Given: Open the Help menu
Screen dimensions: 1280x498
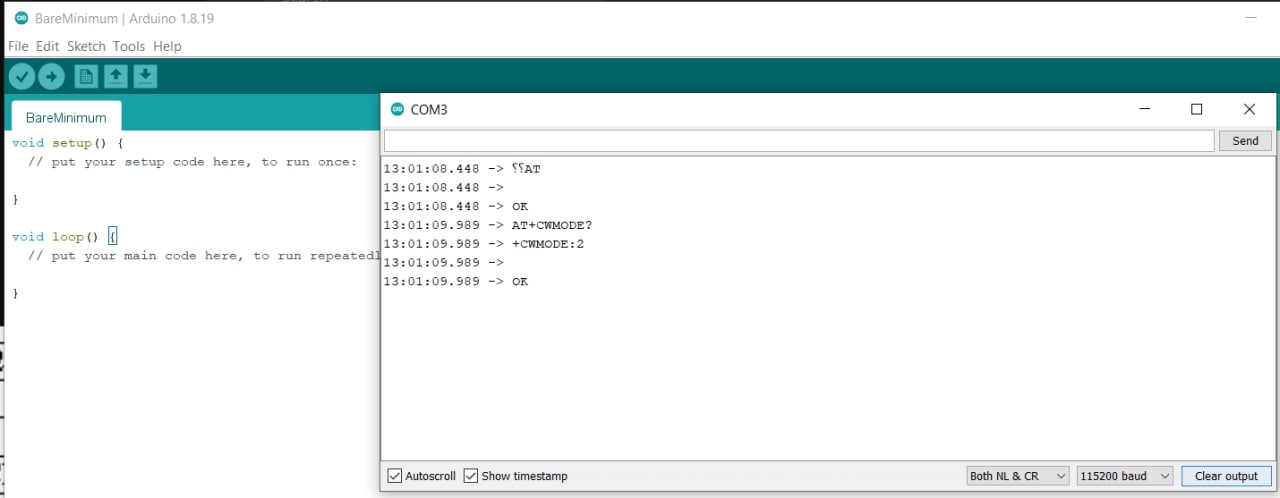Looking at the screenshot, I should pyautogui.click(x=167, y=46).
